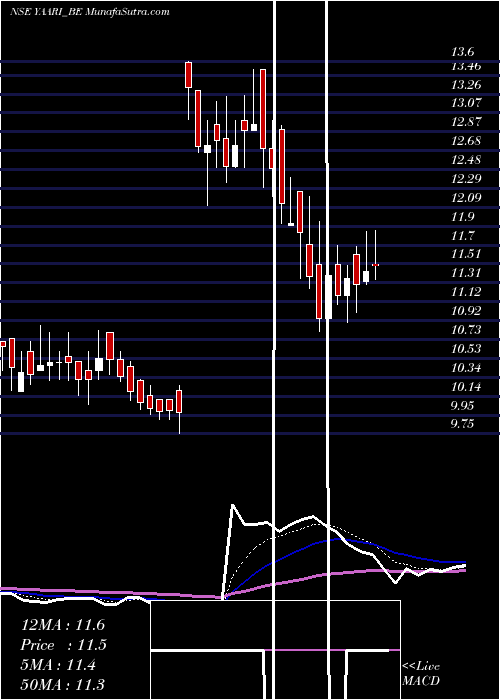Click the 9.95 price axis label
The height and width of the screenshot is (700, 500).
click(462, 406)
